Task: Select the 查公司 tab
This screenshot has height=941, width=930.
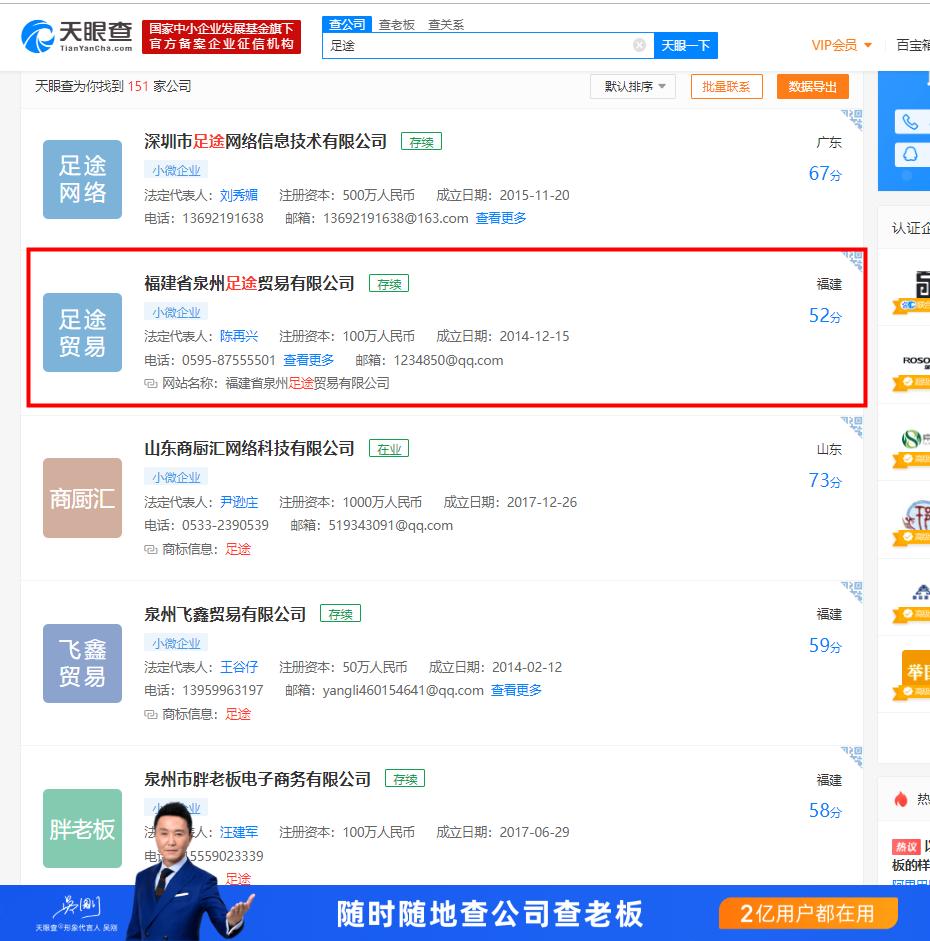Action: point(346,24)
